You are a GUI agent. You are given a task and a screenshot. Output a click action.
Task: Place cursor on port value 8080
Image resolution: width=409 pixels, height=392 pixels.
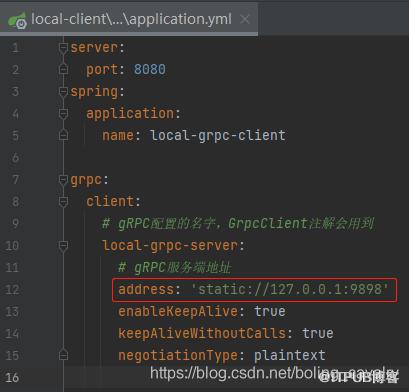pyautogui.click(x=150, y=70)
